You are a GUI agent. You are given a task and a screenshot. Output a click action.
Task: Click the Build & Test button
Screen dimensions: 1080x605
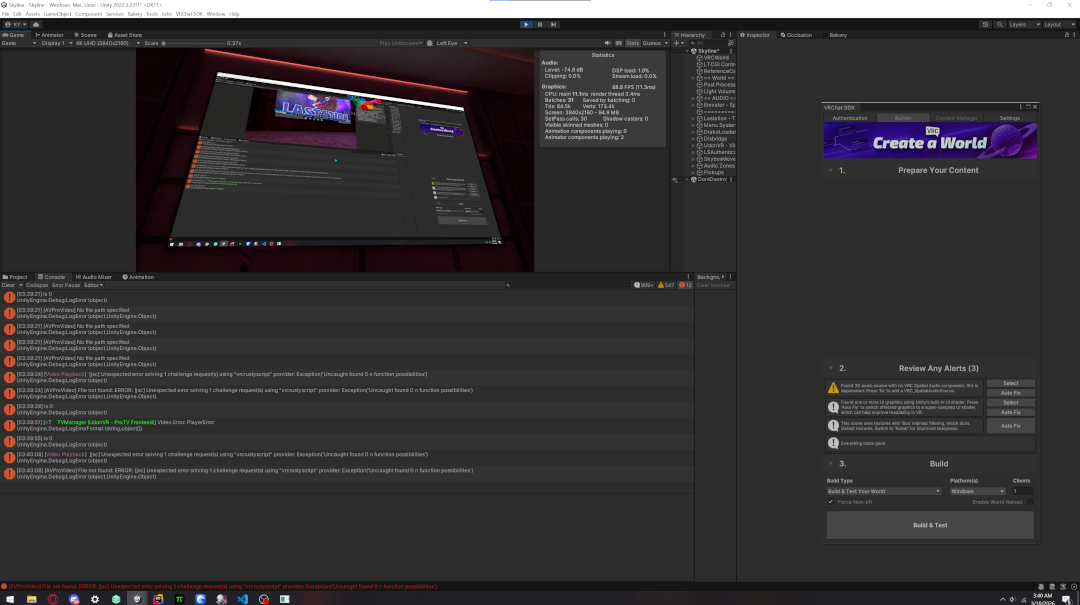coord(930,525)
